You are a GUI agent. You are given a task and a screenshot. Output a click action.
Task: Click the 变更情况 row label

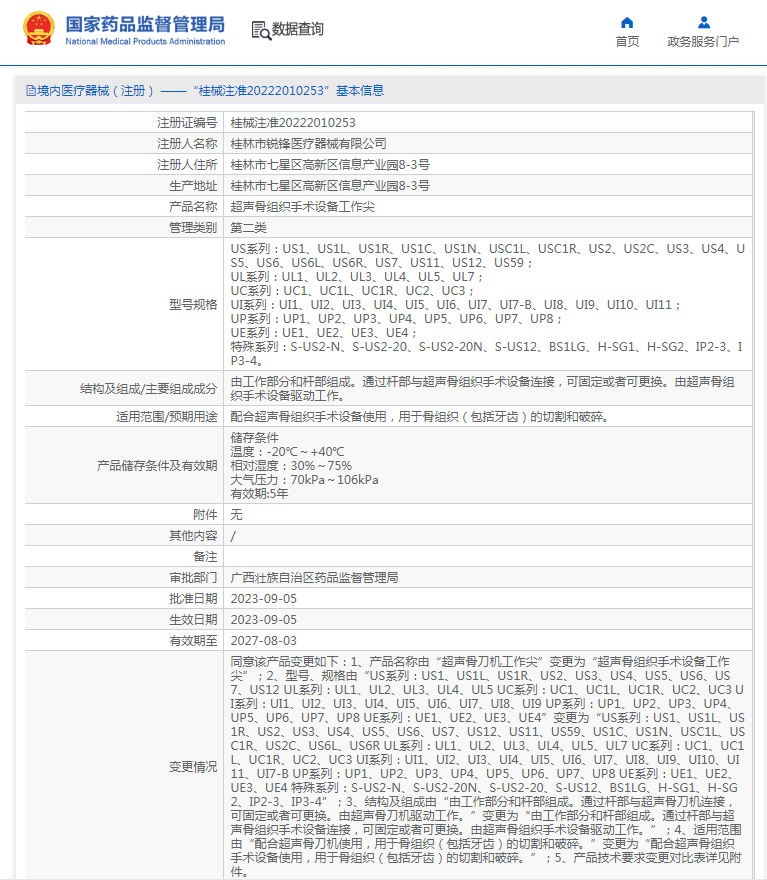pyautogui.click(x=193, y=767)
